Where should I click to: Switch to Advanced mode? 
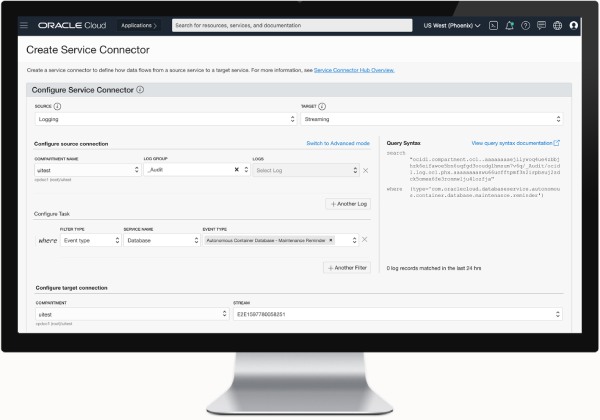click(338, 143)
